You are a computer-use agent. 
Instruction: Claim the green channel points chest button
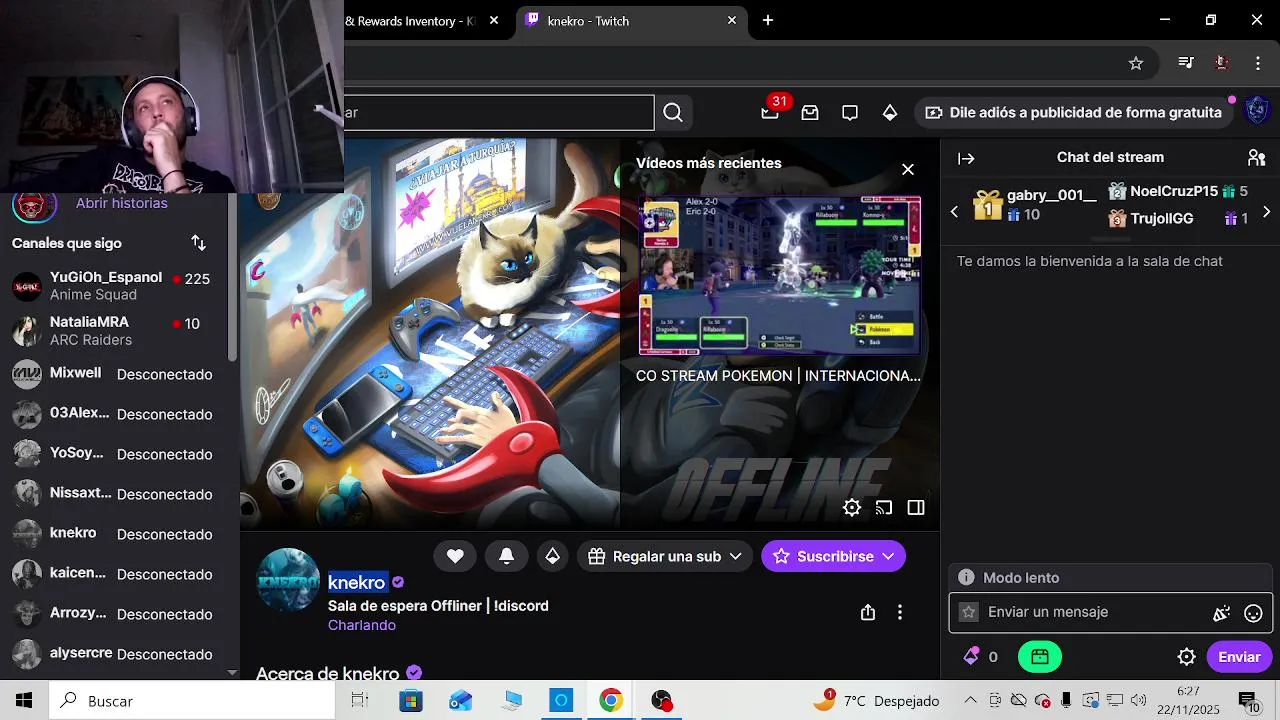(x=1040, y=657)
